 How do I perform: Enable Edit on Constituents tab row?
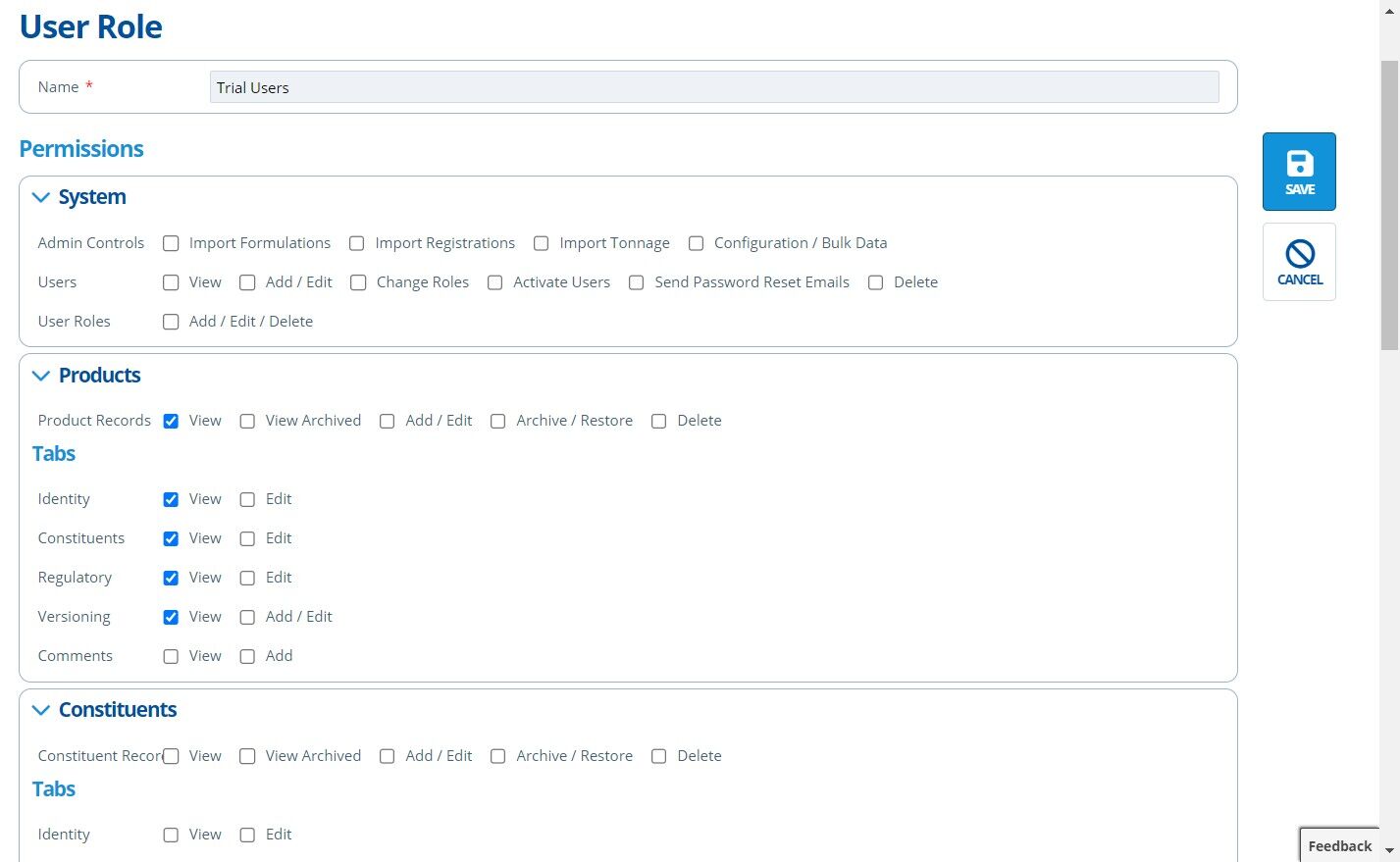coord(247,538)
